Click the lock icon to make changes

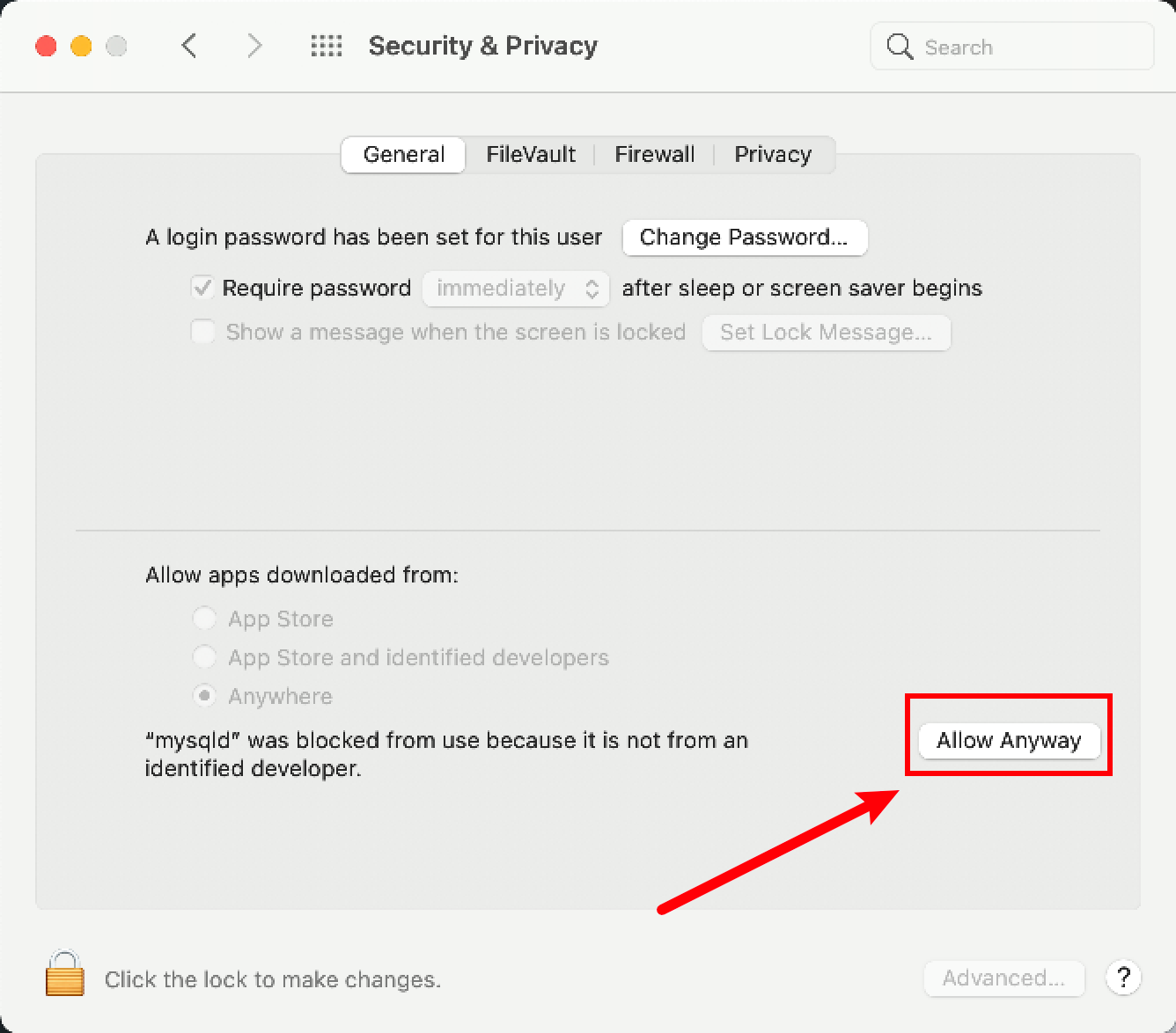point(64,974)
